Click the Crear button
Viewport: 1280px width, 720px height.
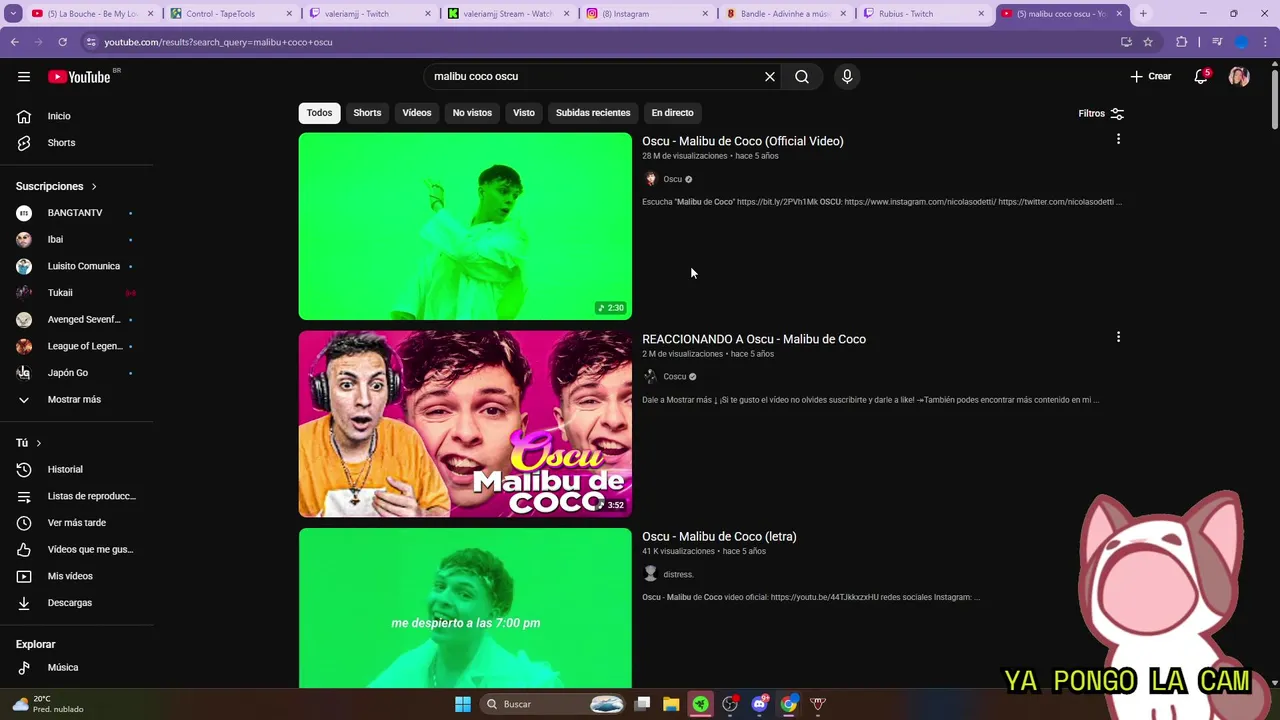click(1151, 77)
